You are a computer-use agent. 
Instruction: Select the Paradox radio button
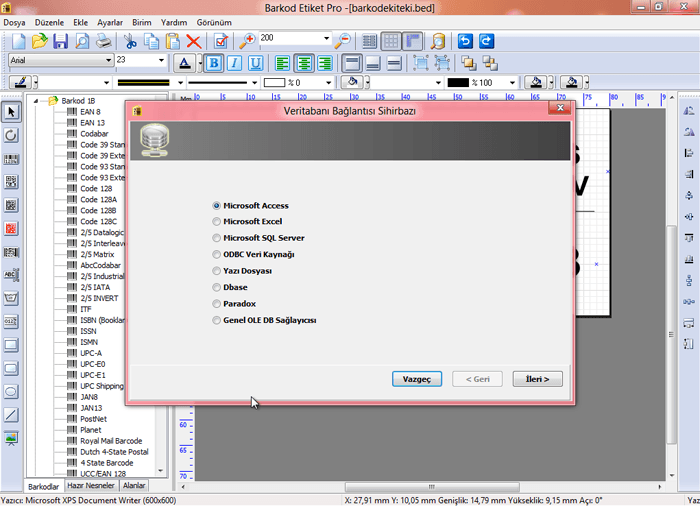click(217, 304)
